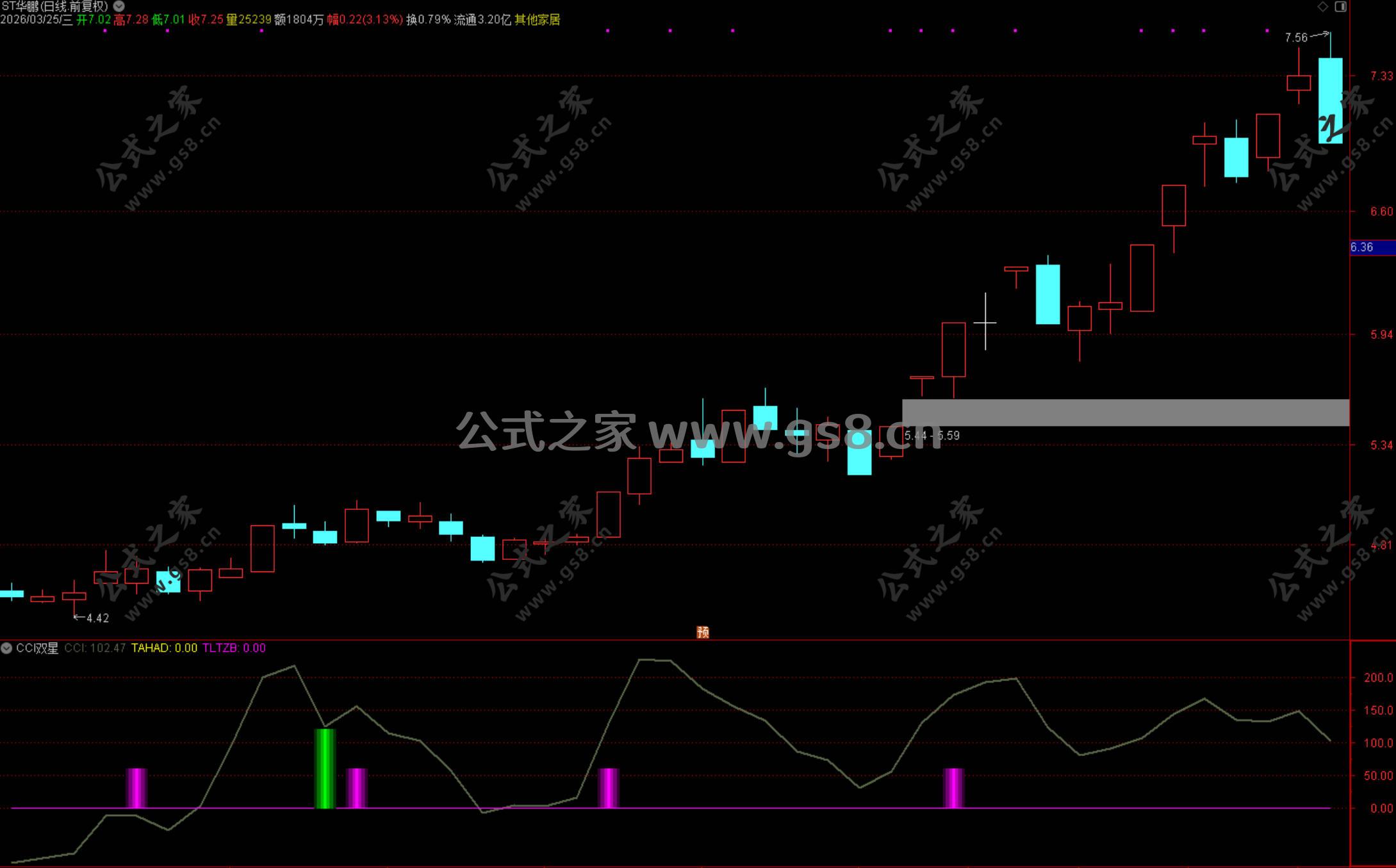1396x868 pixels.
Task: Click the 其他家居 sector link
Action: (538, 20)
